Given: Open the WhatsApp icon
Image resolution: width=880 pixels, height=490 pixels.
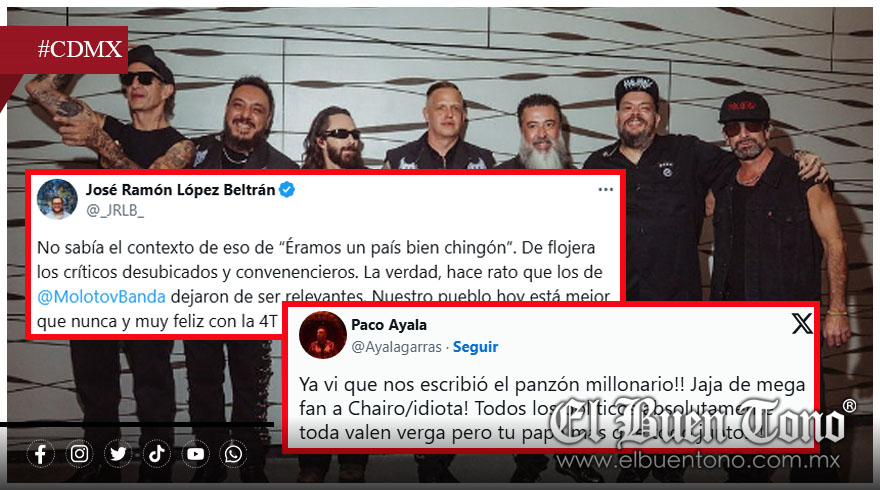Looking at the screenshot, I should (233, 454).
